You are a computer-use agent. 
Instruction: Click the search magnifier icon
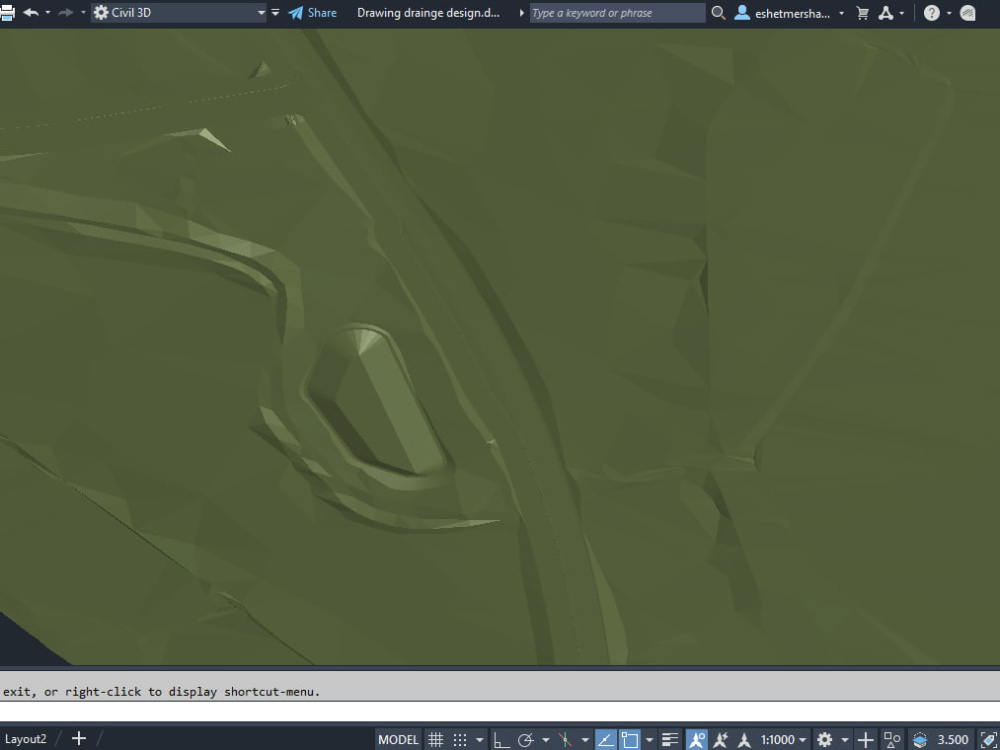(718, 13)
